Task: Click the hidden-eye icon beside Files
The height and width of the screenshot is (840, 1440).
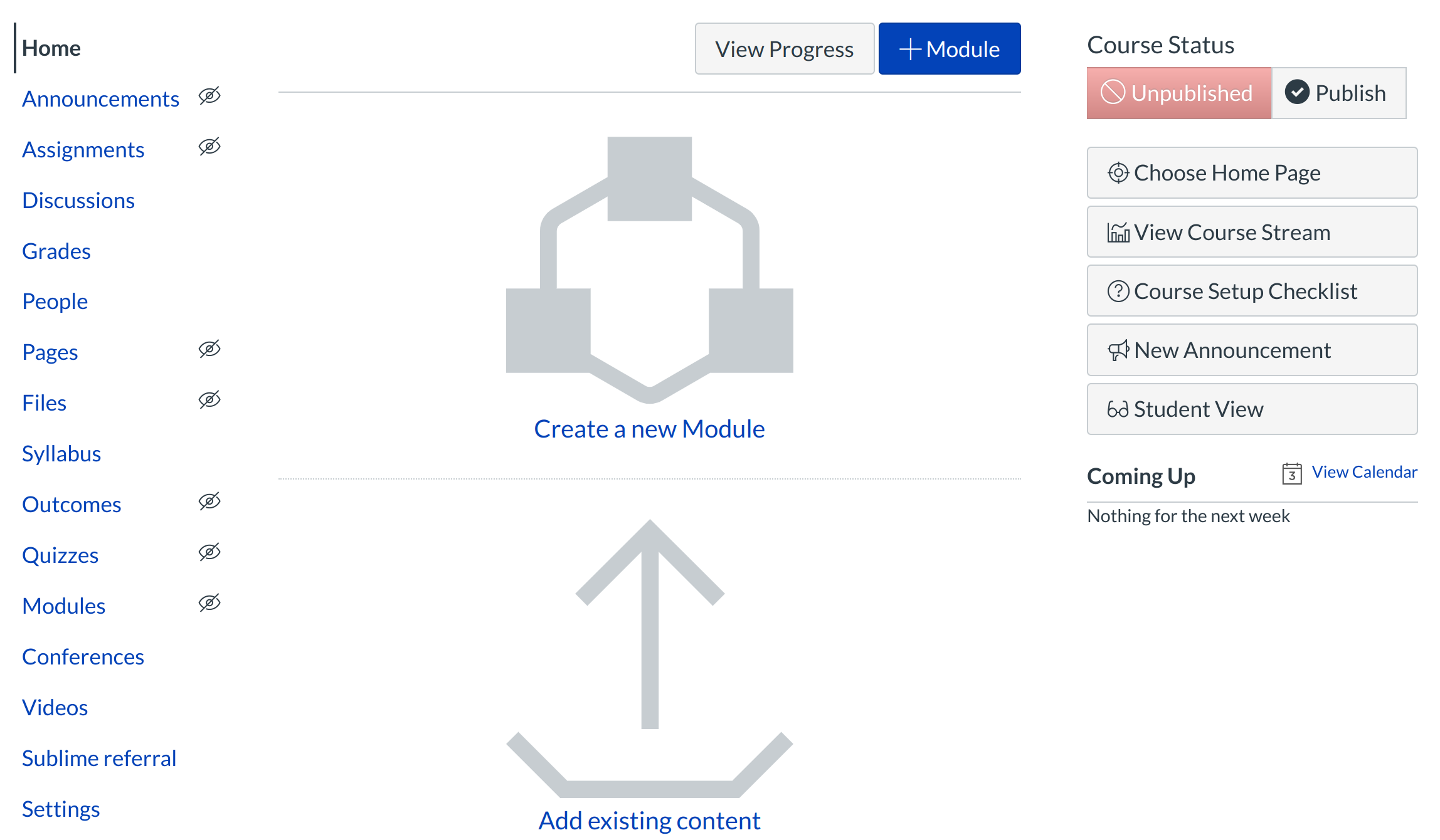Action: point(209,400)
